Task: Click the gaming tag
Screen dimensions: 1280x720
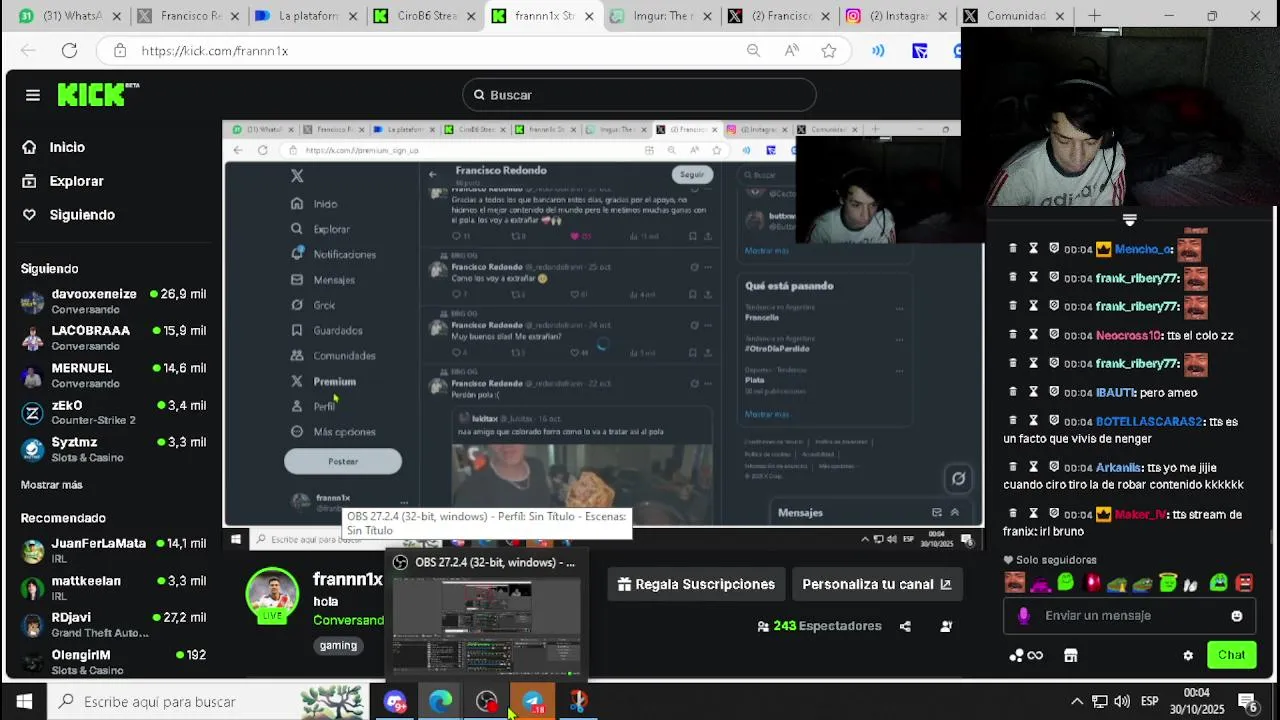Action: pos(338,646)
